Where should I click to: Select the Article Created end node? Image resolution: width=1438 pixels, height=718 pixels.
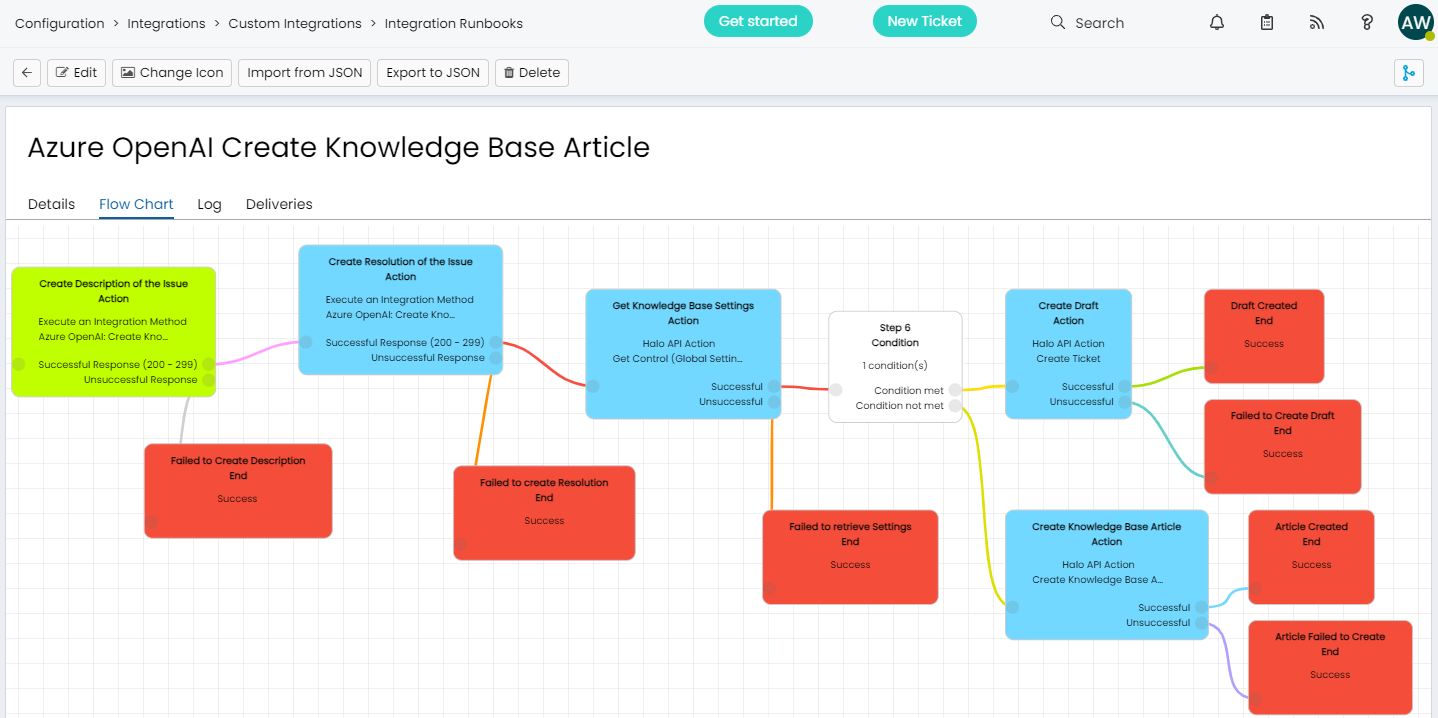(1311, 557)
